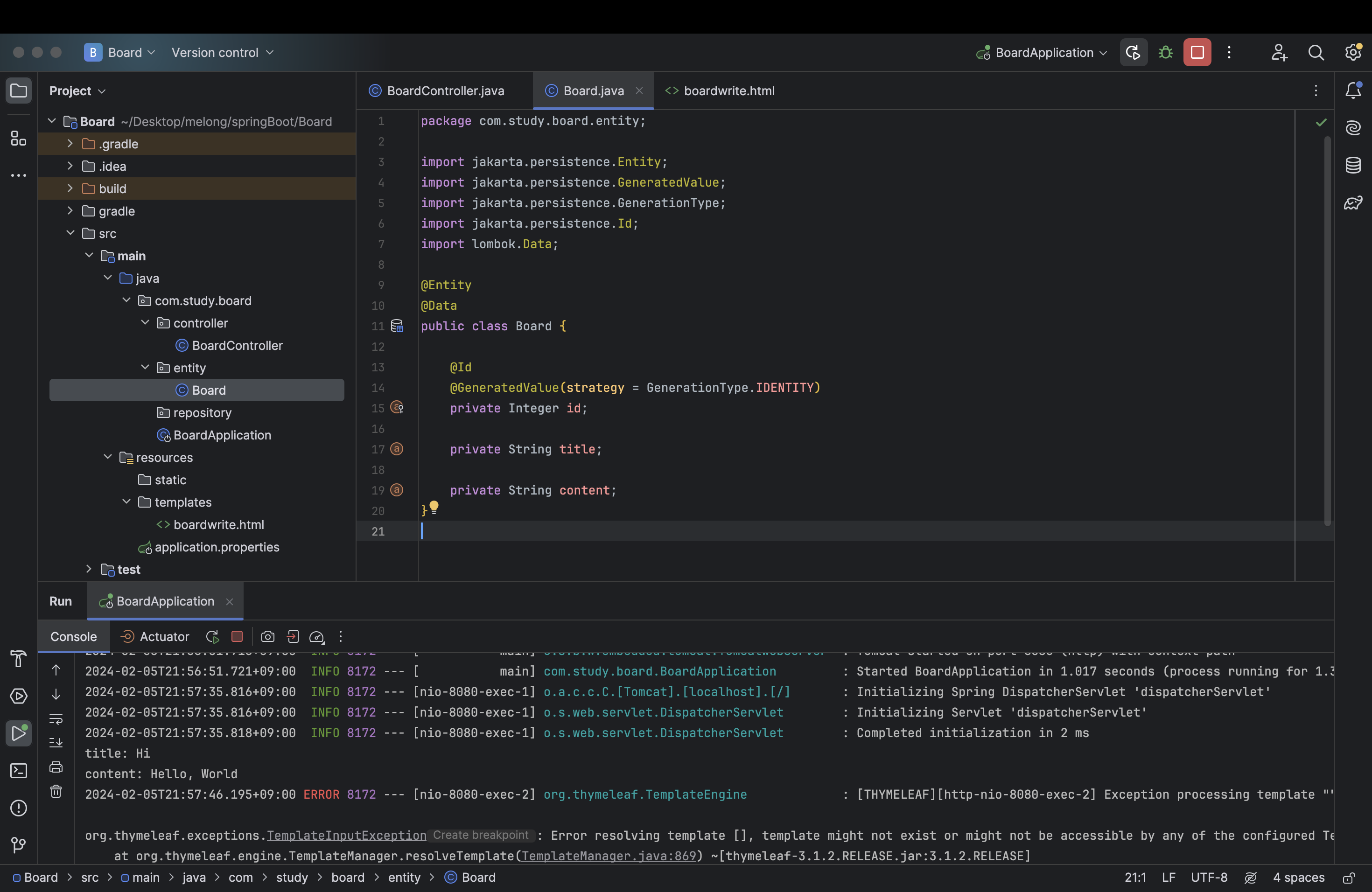Toggle scroll to end in console

tap(56, 743)
